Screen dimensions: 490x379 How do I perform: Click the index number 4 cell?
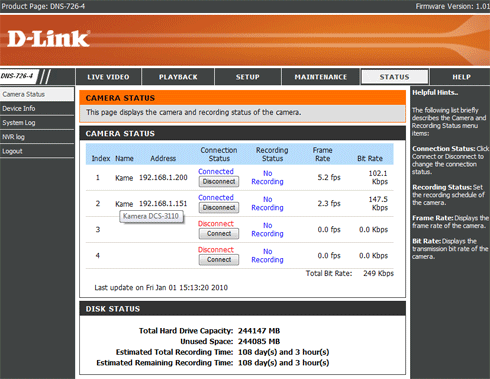point(98,256)
